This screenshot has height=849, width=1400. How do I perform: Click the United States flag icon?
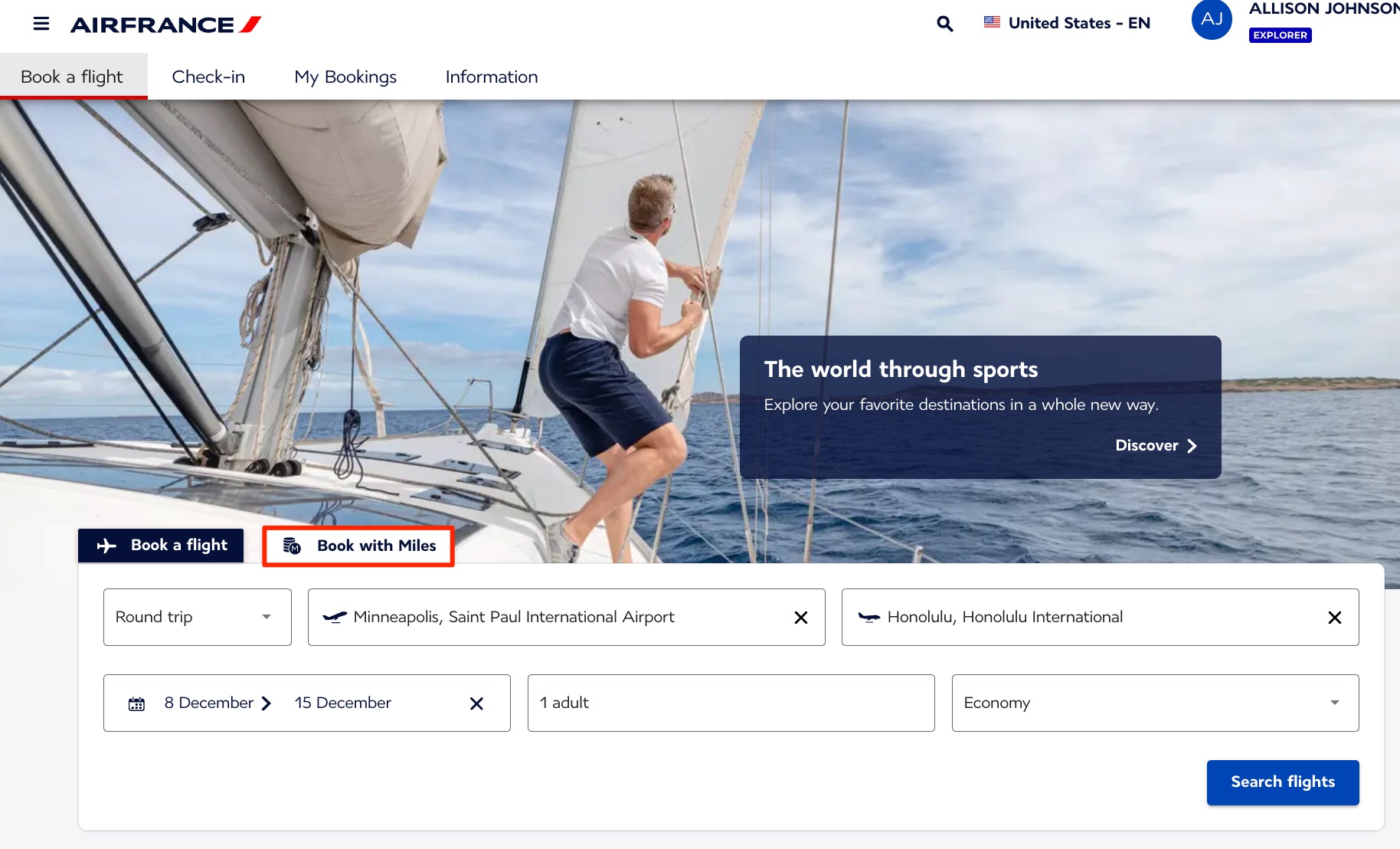(x=991, y=22)
